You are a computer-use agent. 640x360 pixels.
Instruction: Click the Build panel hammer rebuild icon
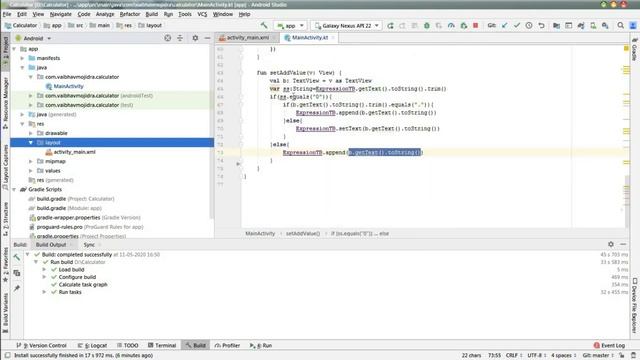[17, 257]
